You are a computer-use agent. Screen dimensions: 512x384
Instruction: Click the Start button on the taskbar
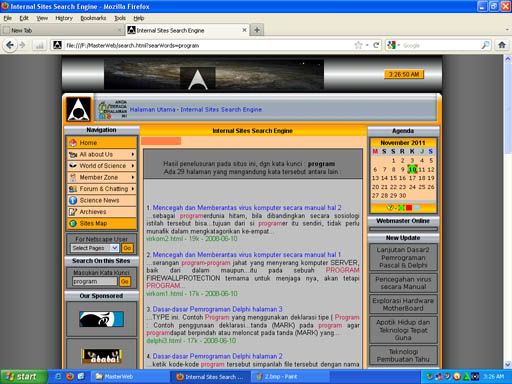(x=24, y=377)
